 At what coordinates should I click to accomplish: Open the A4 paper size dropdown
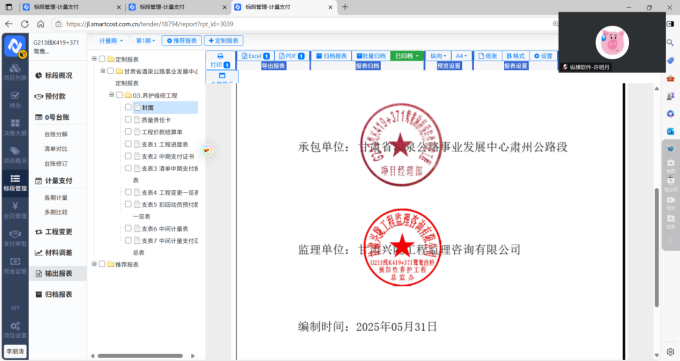point(461,56)
